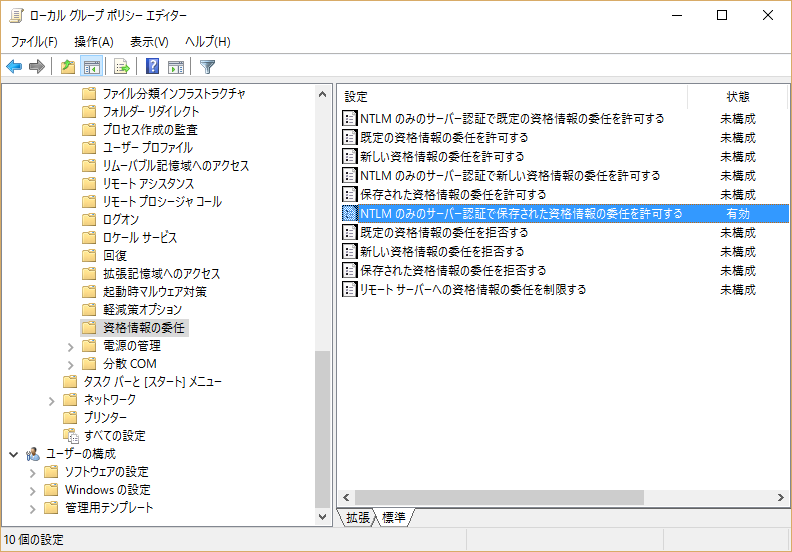Screen dimensions: 792x552
Task: Click the Export list toolbar icon
Action: [x=122, y=66]
